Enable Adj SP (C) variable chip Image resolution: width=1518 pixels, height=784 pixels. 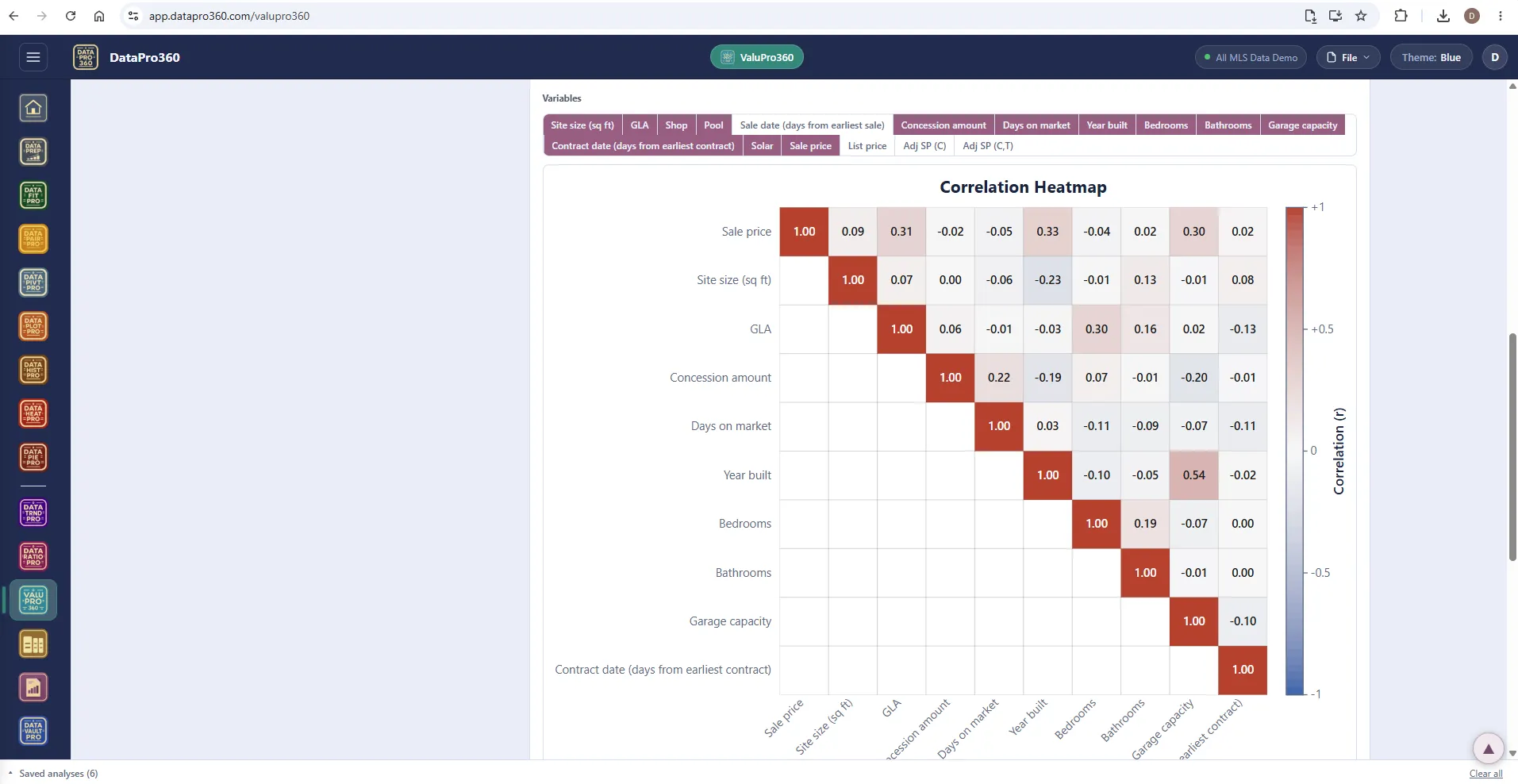(924, 146)
